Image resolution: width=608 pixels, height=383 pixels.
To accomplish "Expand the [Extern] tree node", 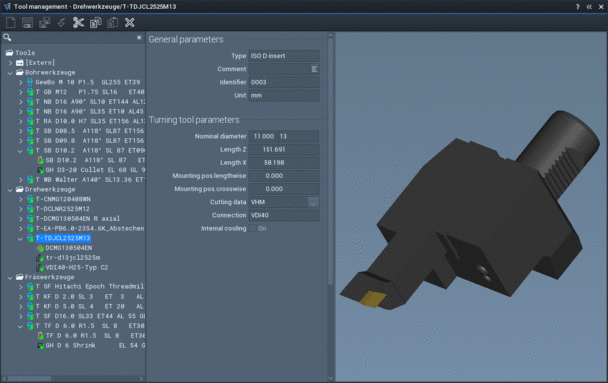I will (x=10, y=63).
